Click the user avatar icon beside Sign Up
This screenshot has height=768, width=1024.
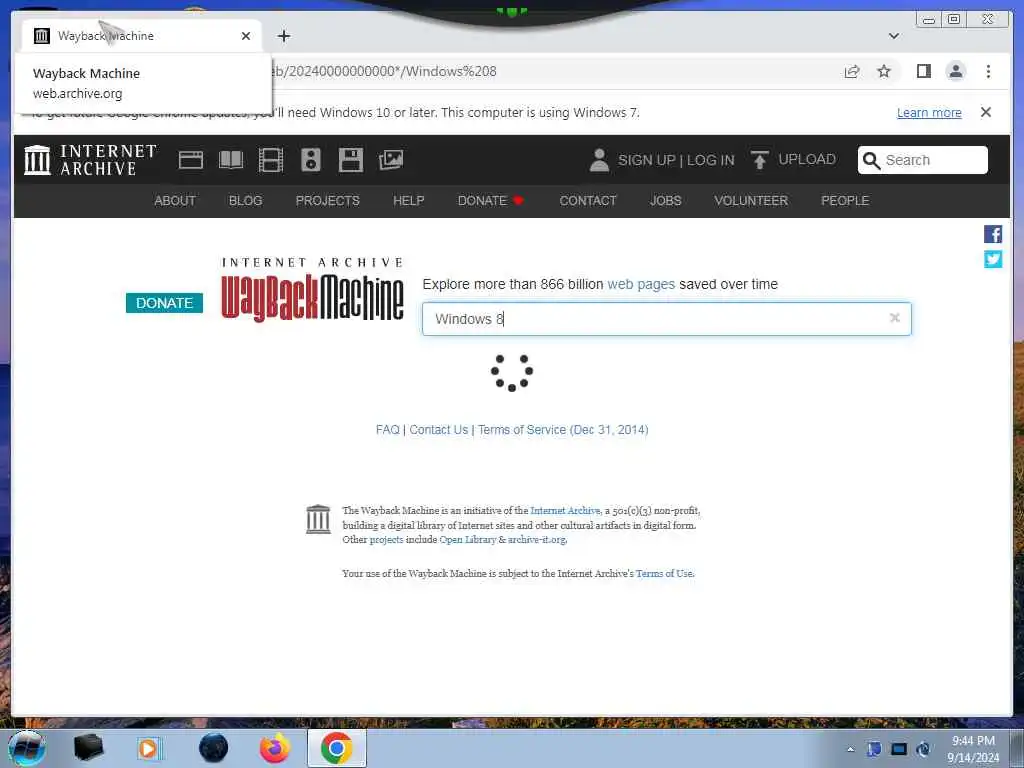(599, 160)
